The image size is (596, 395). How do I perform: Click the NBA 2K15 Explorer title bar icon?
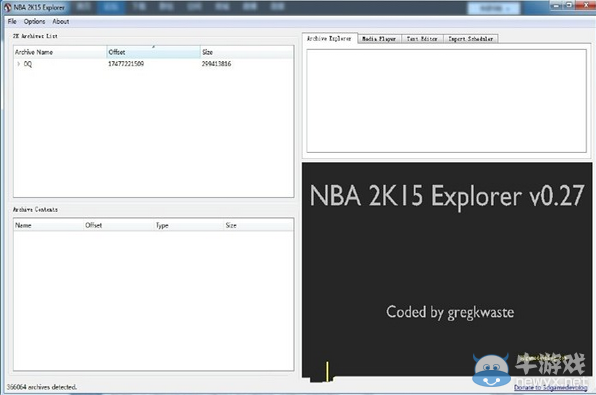click(x=8, y=7)
